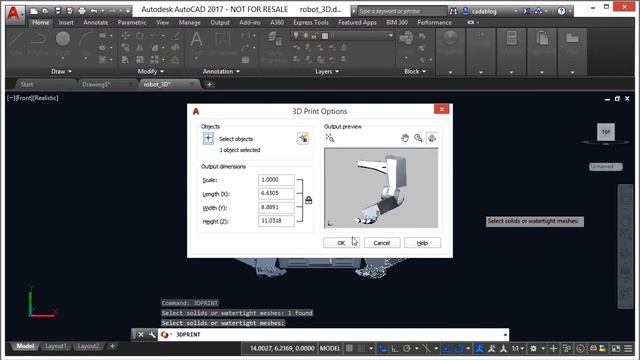Open the cadablog account dropdown
Image resolution: width=640 pixels, height=360 pixels.
[x=516, y=11]
